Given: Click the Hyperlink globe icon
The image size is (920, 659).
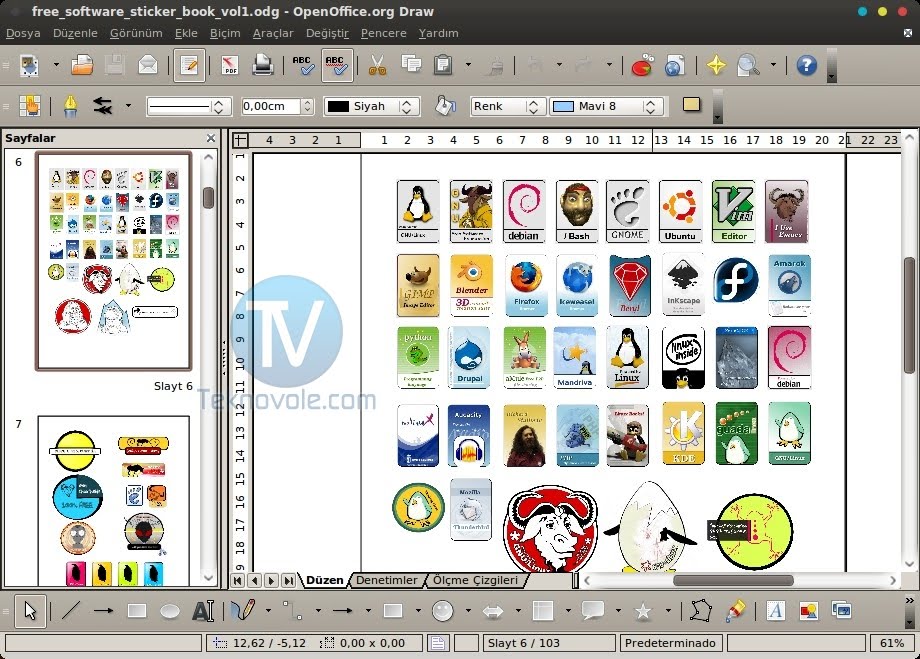Looking at the screenshot, I should 675,65.
